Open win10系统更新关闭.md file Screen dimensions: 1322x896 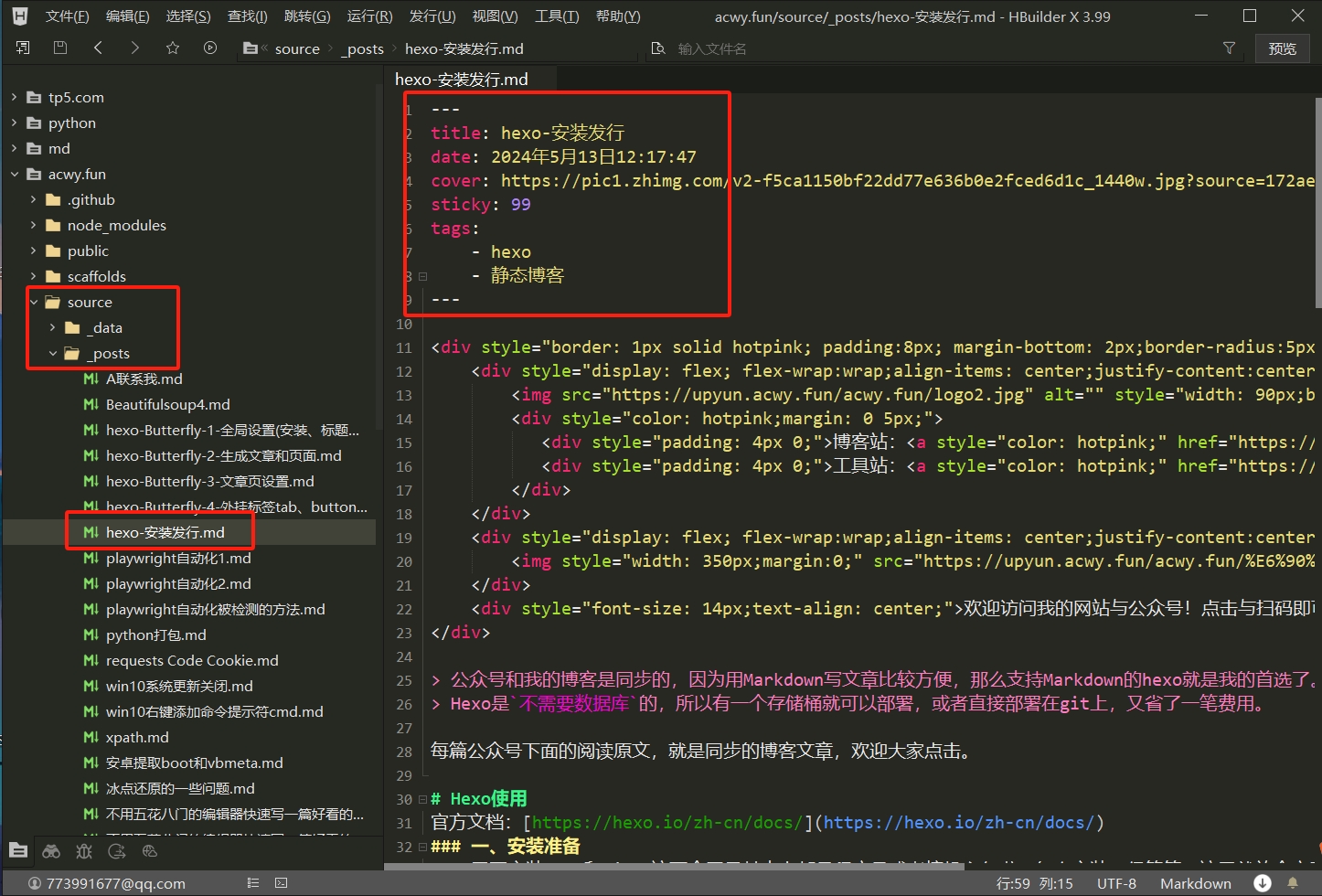[179, 686]
